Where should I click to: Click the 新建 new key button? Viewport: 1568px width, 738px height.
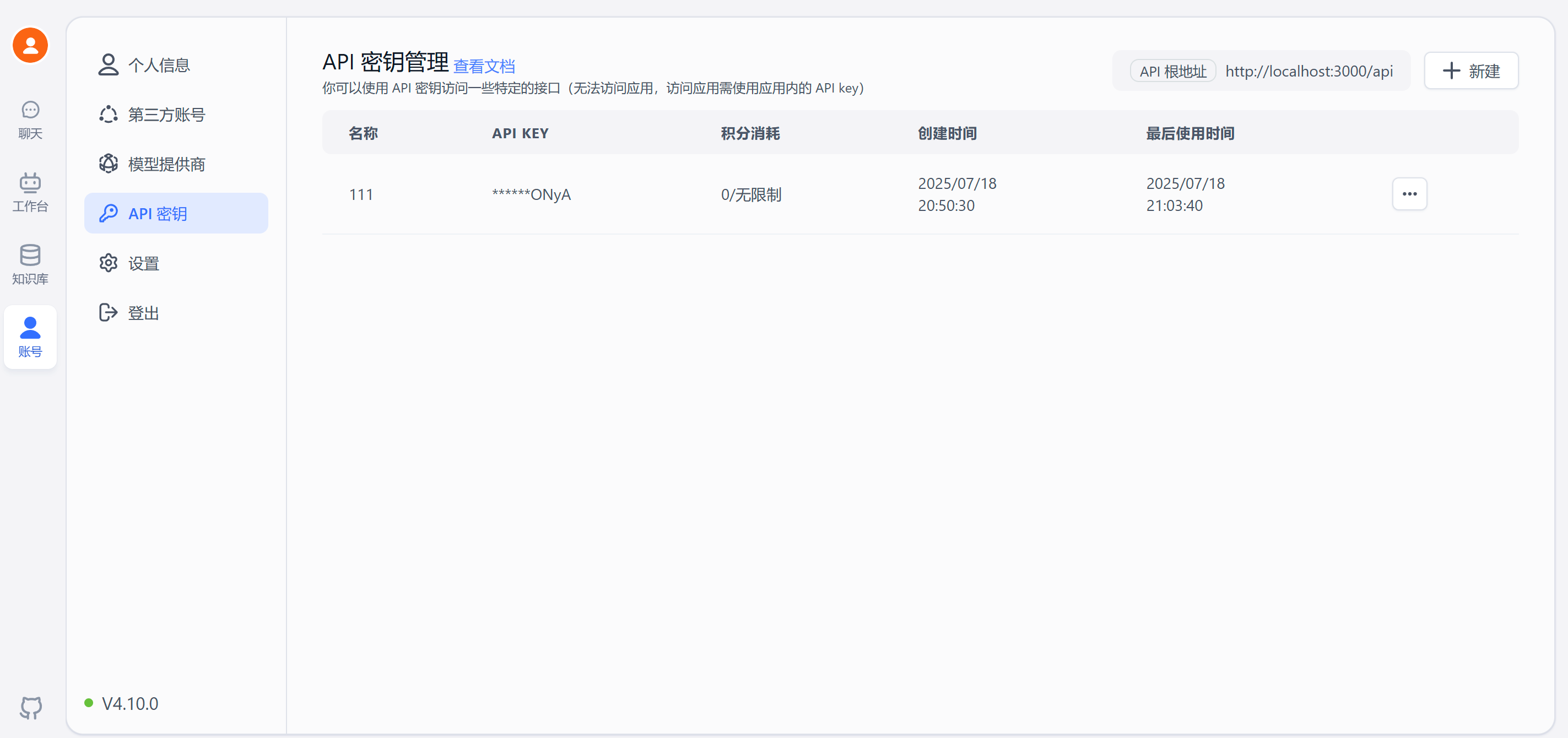coord(1470,71)
